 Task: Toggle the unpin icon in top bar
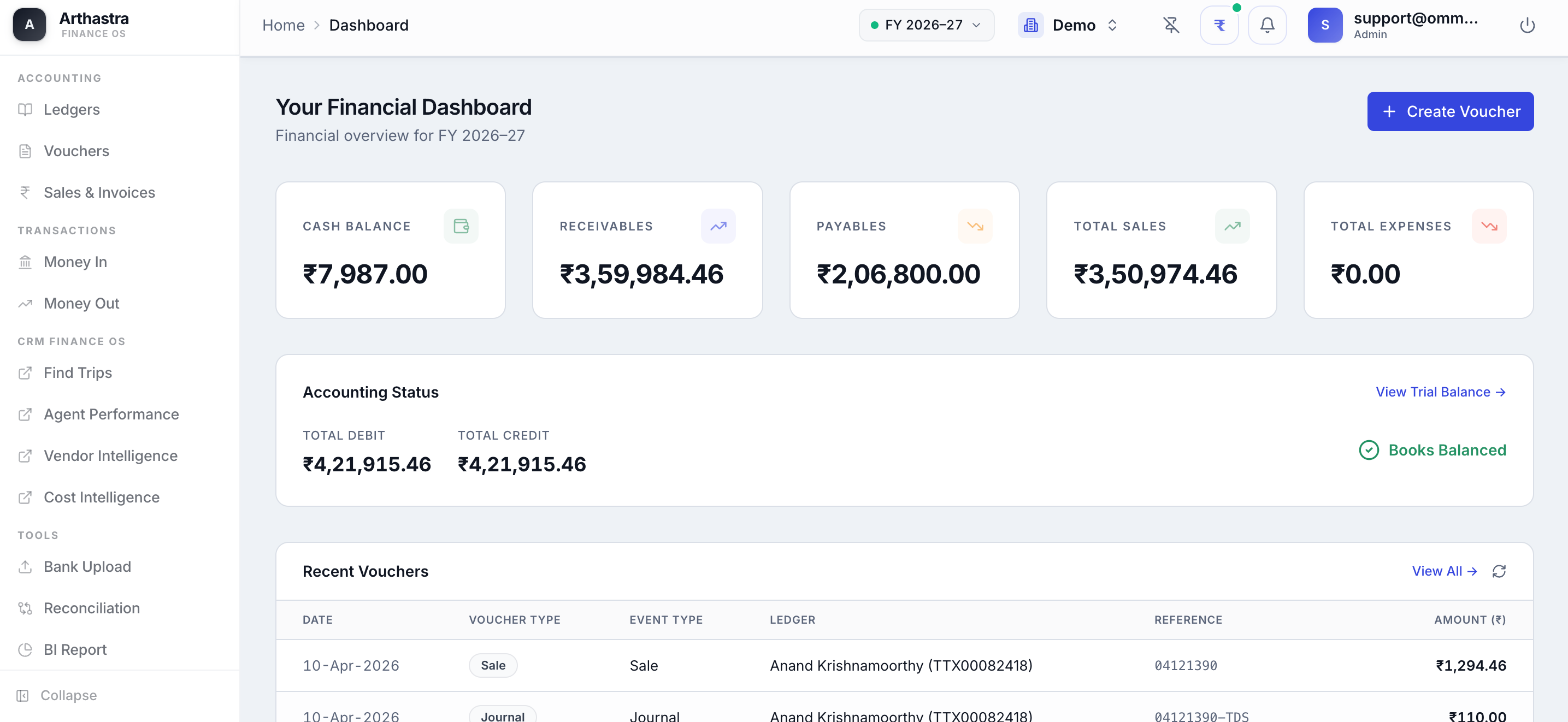[x=1170, y=25]
